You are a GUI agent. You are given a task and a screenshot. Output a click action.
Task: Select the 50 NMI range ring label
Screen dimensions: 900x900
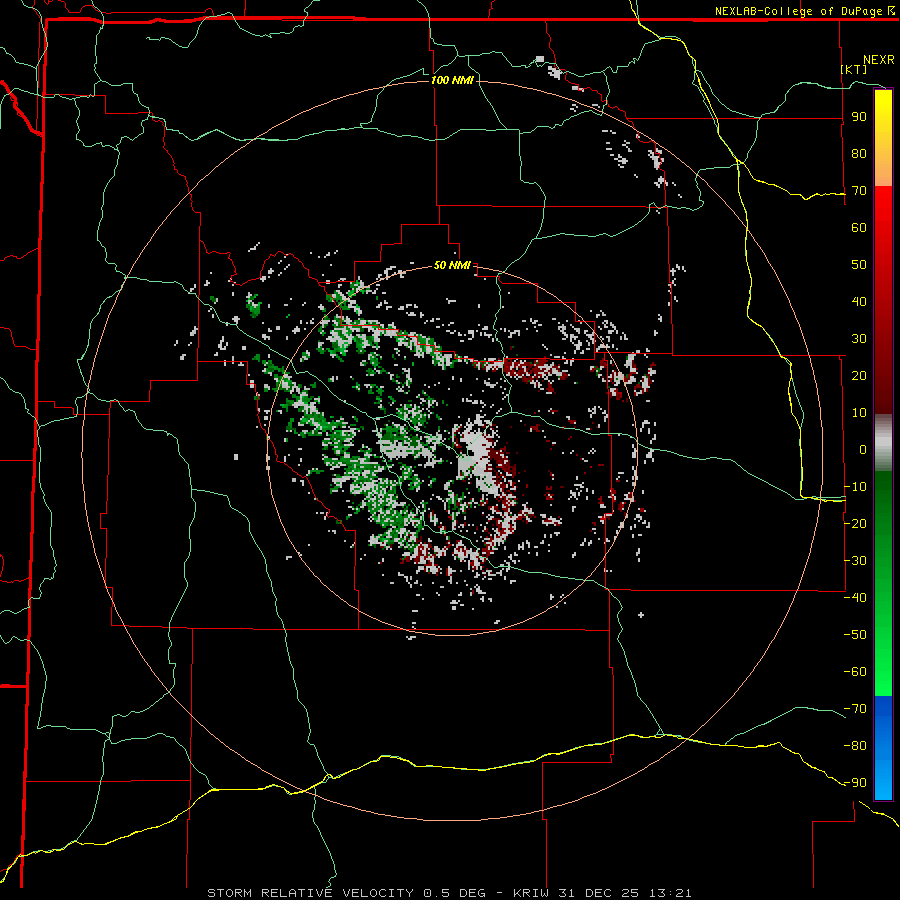coord(452,265)
